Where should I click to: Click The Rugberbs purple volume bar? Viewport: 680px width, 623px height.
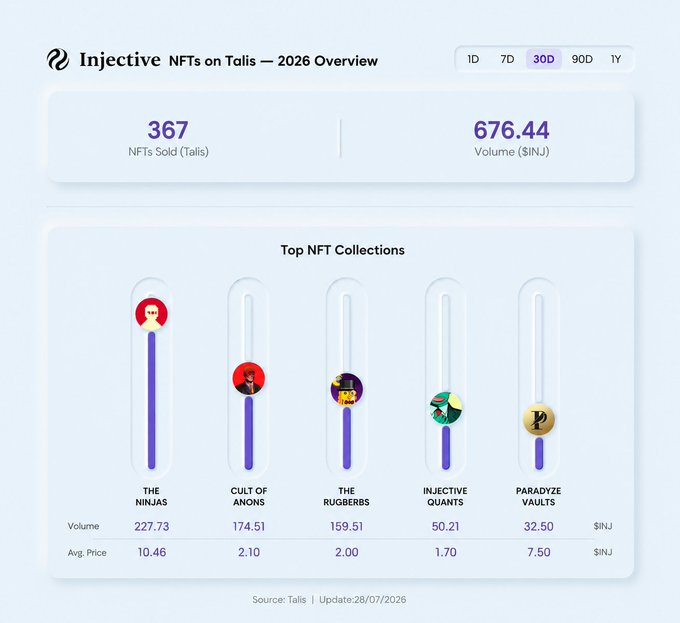pos(347,437)
